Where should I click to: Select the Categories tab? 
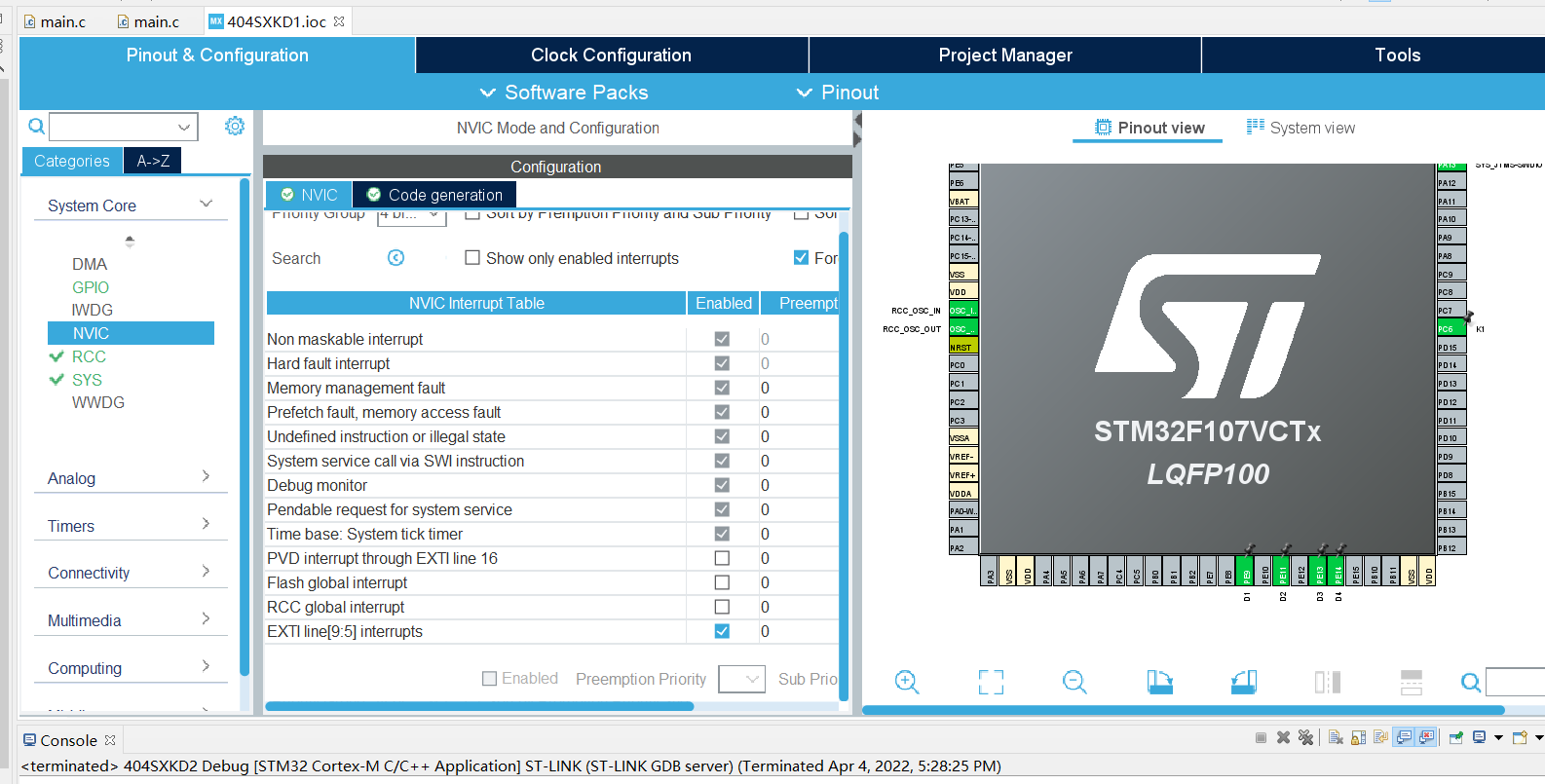(x=72, y=161)
